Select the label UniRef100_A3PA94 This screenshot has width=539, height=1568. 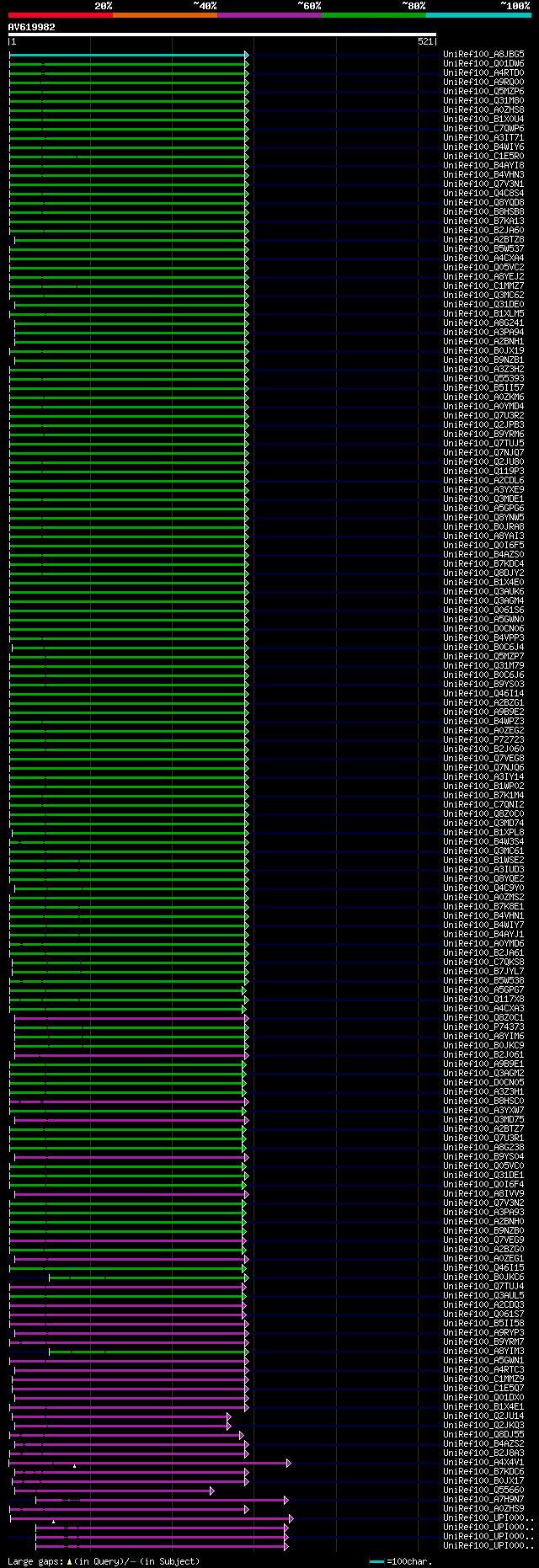(x=483, y=332)
